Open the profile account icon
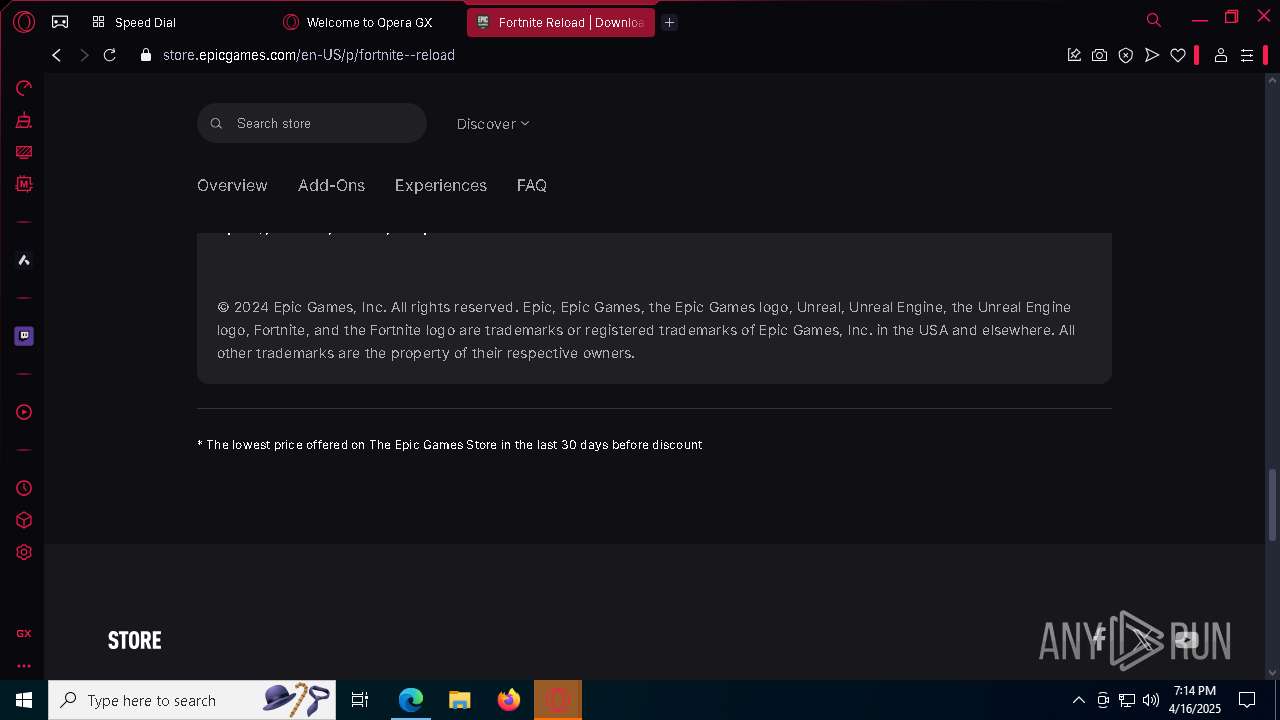 click(1221, 55)
